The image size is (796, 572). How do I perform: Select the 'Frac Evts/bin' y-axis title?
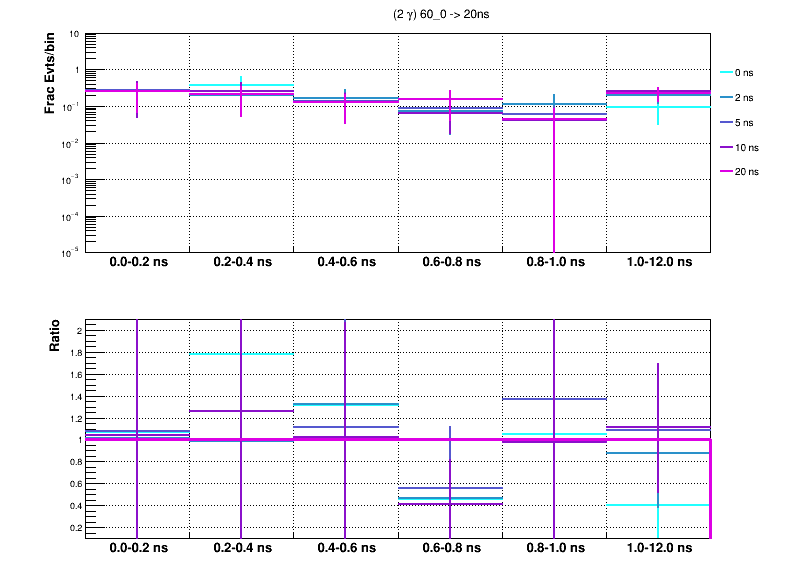(50, 73)
